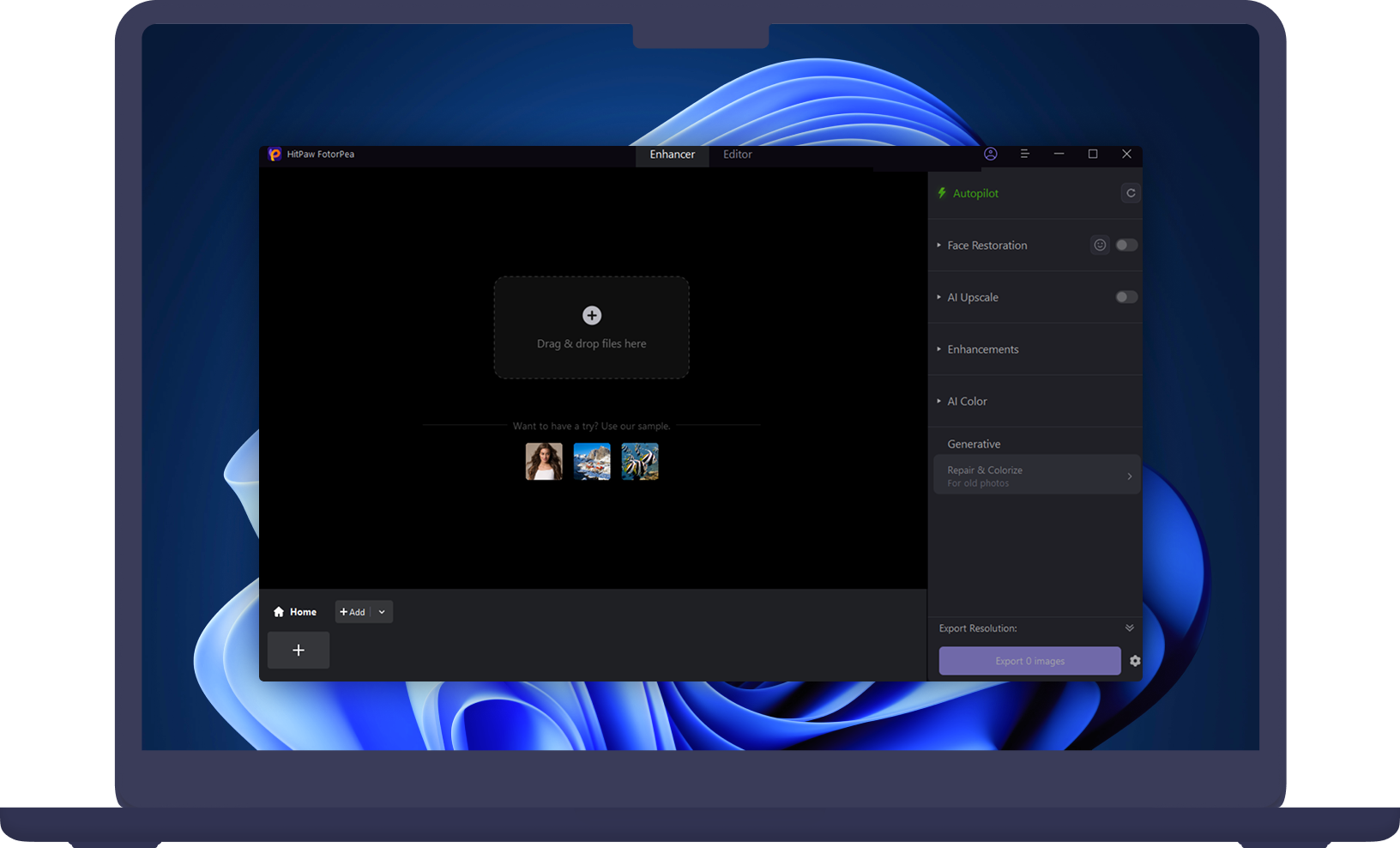Switch to the Editor tab

737,154
